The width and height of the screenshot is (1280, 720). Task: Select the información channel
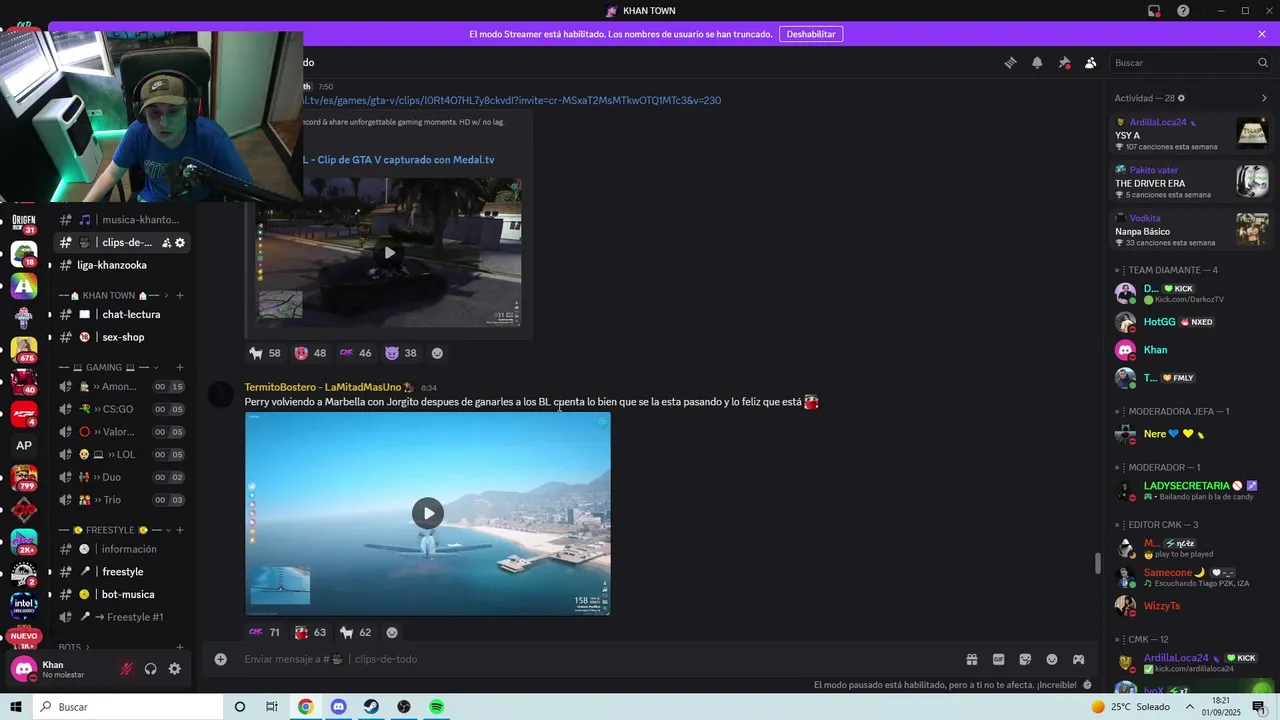point(122,549)
